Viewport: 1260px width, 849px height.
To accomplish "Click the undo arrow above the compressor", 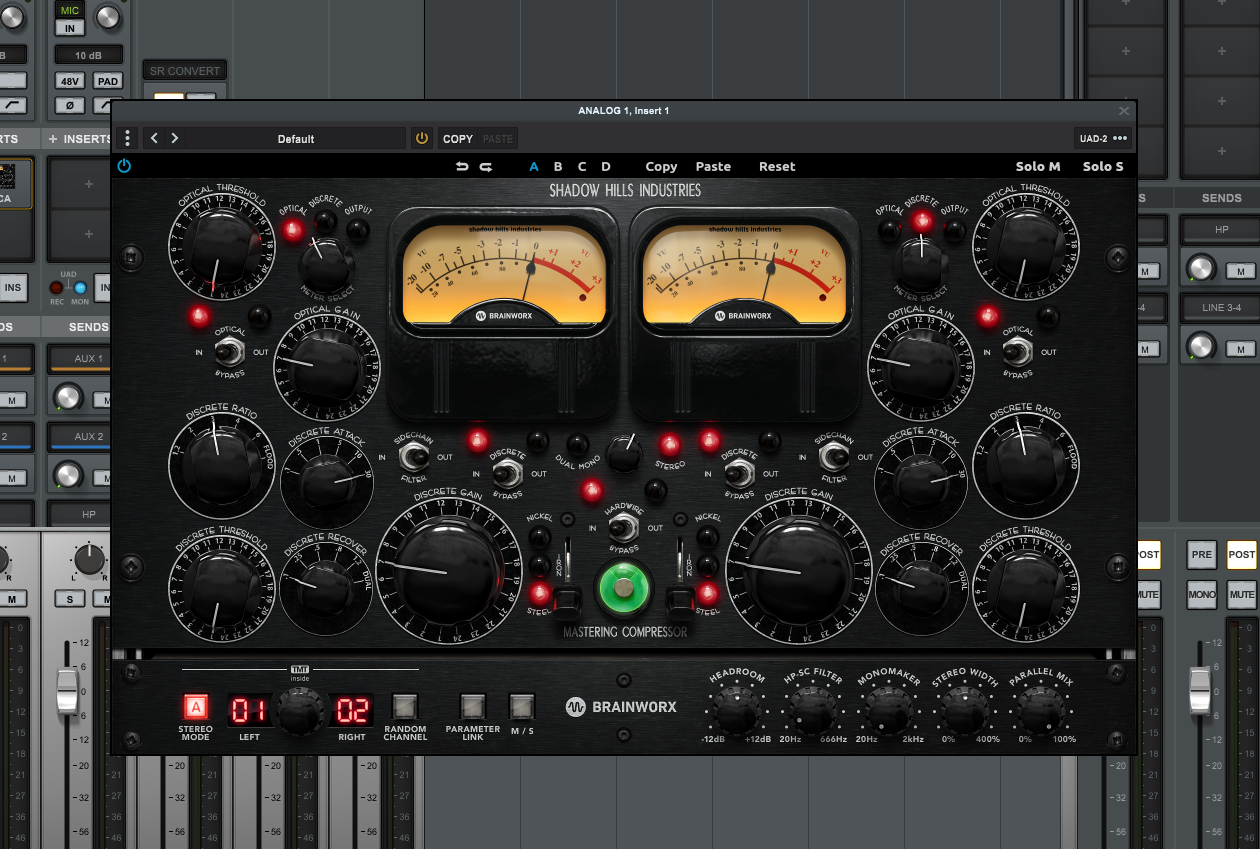I will (x=461, y=166).
